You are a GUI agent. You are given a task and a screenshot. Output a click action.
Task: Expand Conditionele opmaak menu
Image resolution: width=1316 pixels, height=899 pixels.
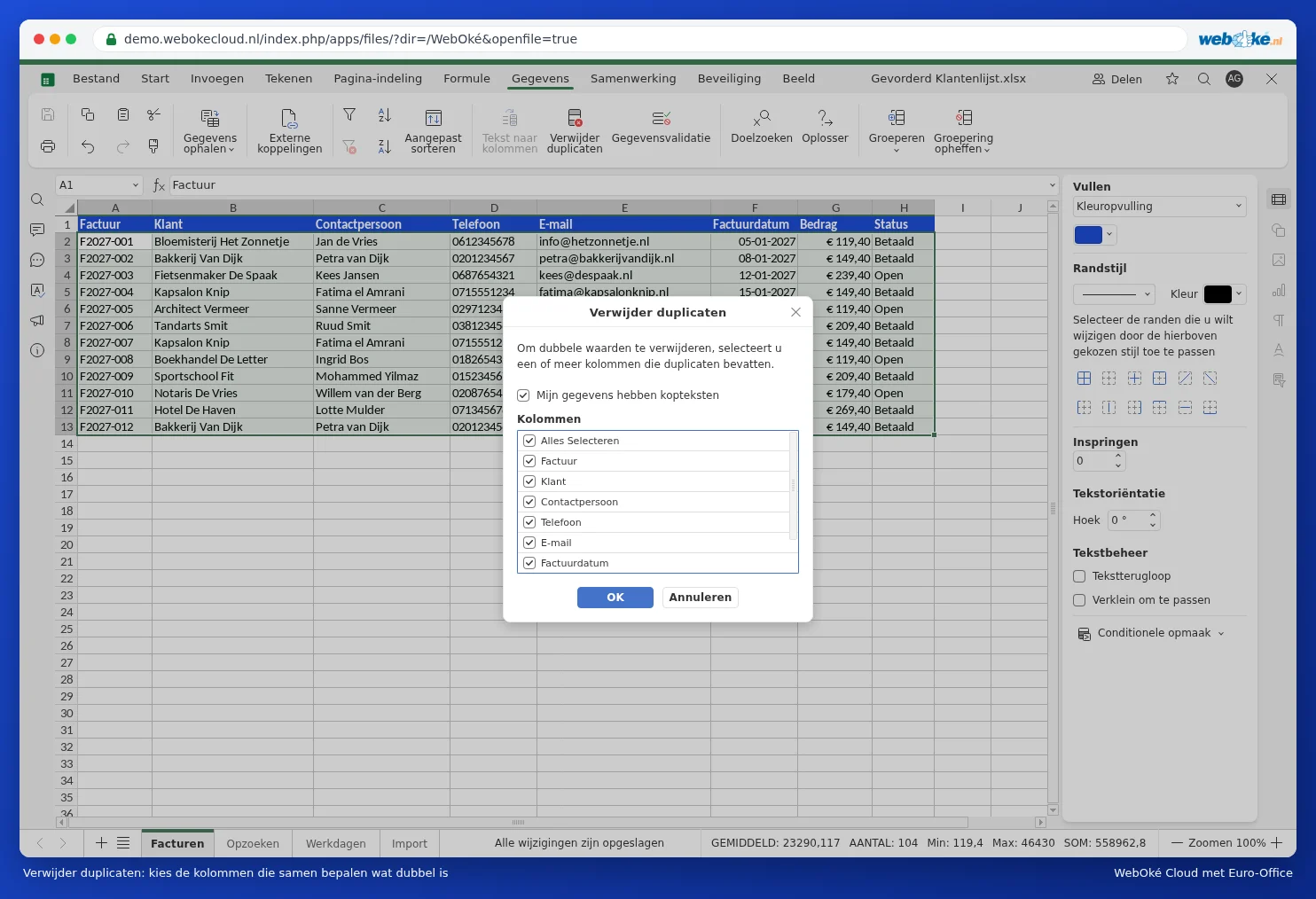point(1151,633)
